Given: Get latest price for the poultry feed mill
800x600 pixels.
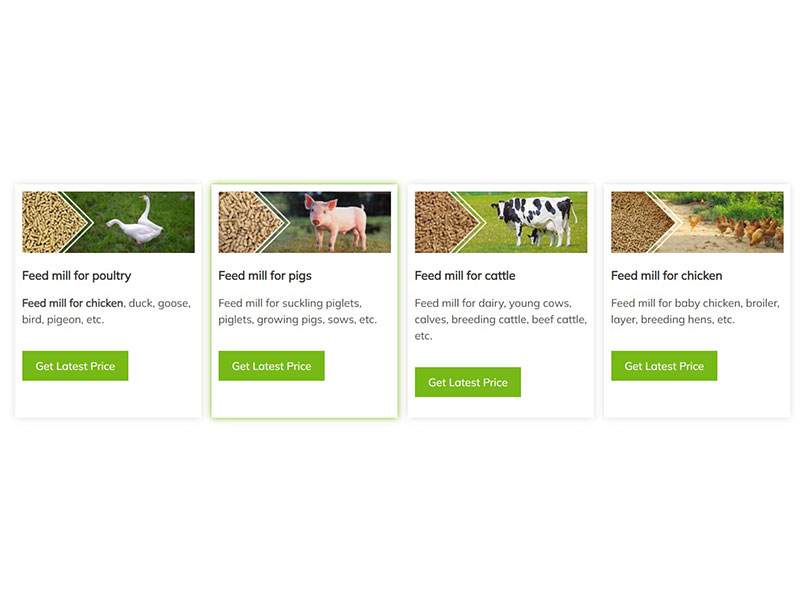Looking at the screenshot, I should (75, 366).
